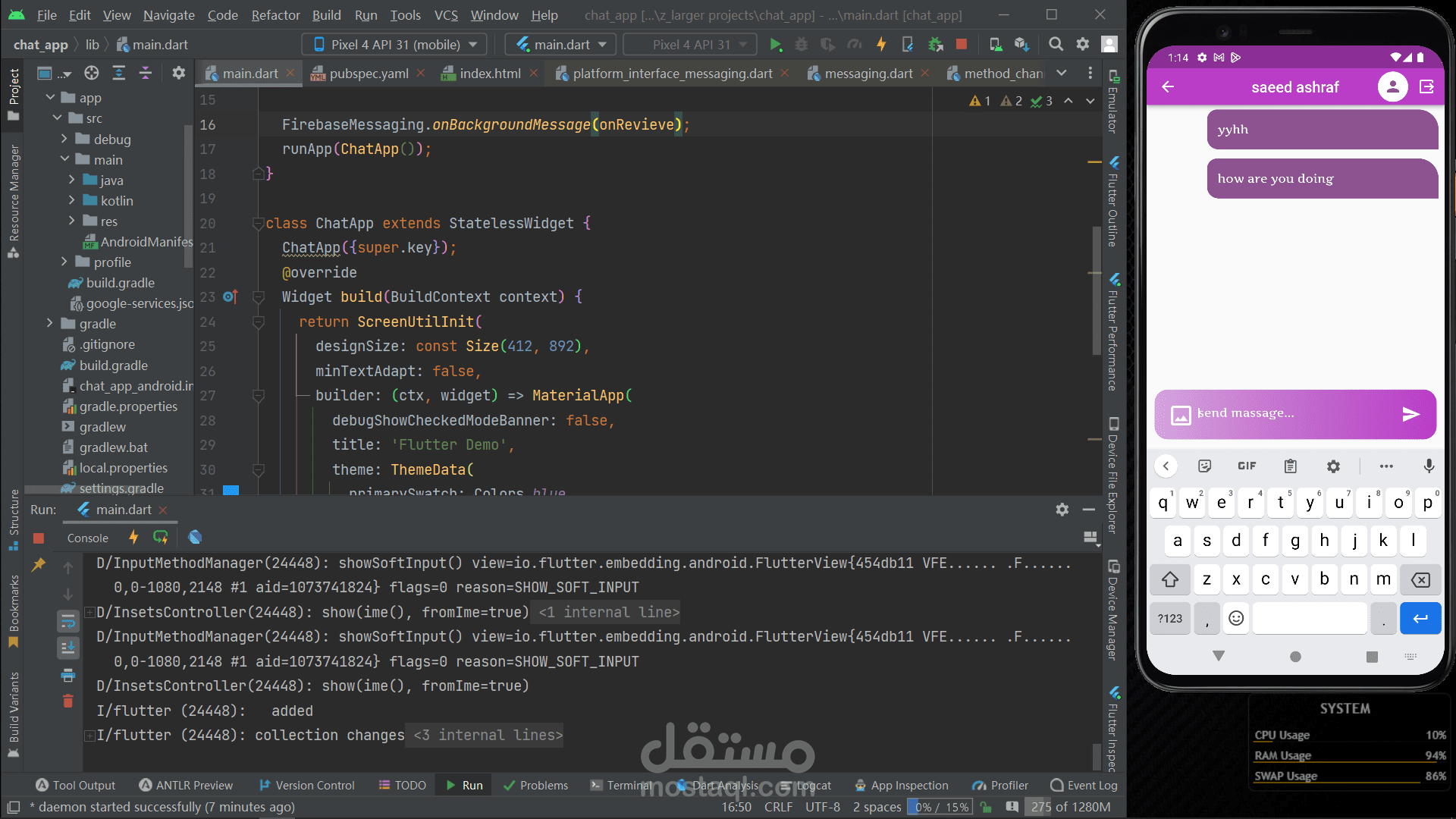Screen dimensions: 1456x819
Task: Open the Refactor menu
Action: click(x=275, y=14)
